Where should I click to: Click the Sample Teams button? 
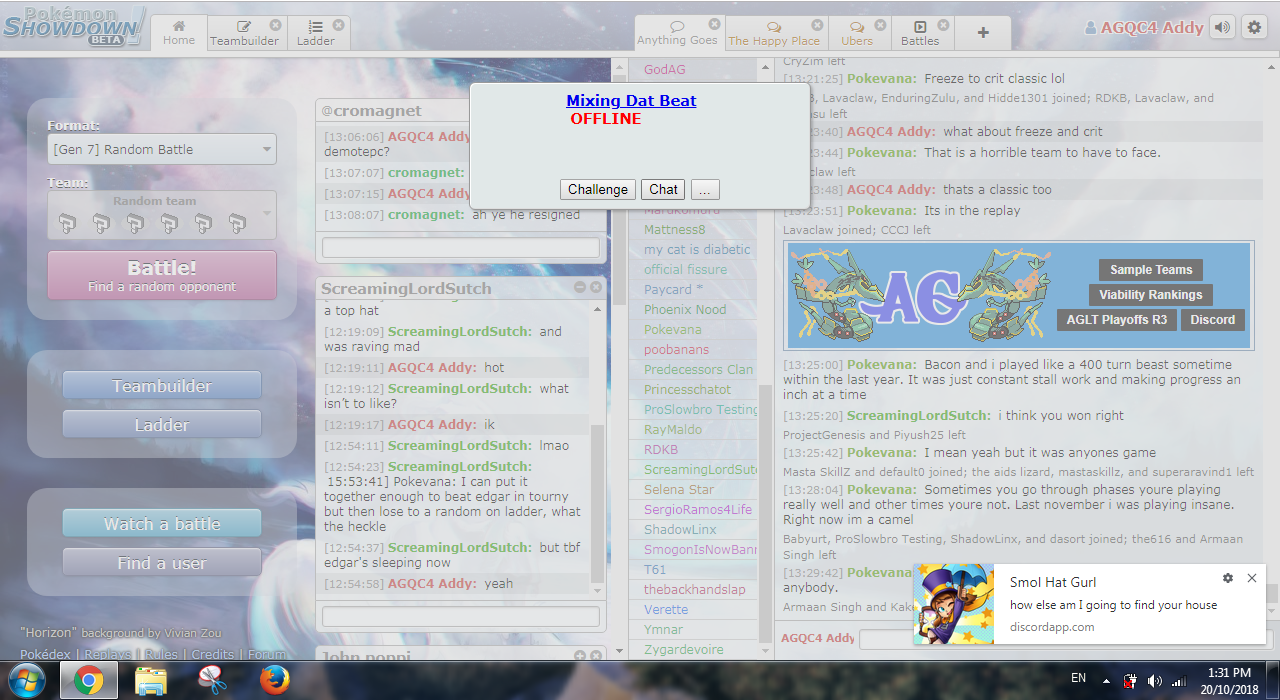click(1151, 270)
